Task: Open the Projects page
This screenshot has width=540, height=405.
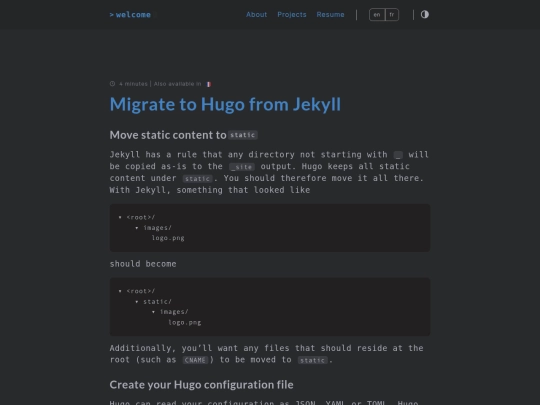Action: [x=292, y=14]
